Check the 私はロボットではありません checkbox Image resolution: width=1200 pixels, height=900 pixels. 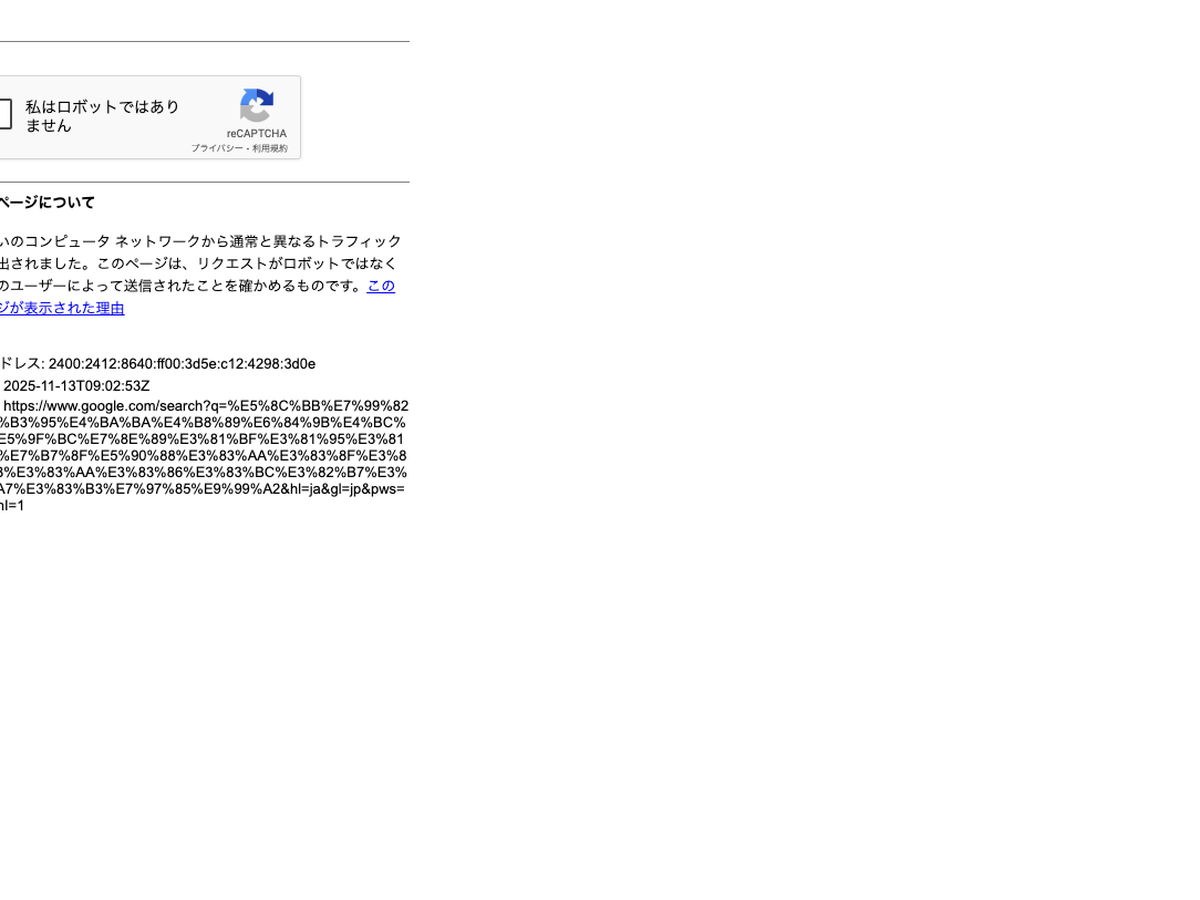pyautogui.click(x=3, y=115)
